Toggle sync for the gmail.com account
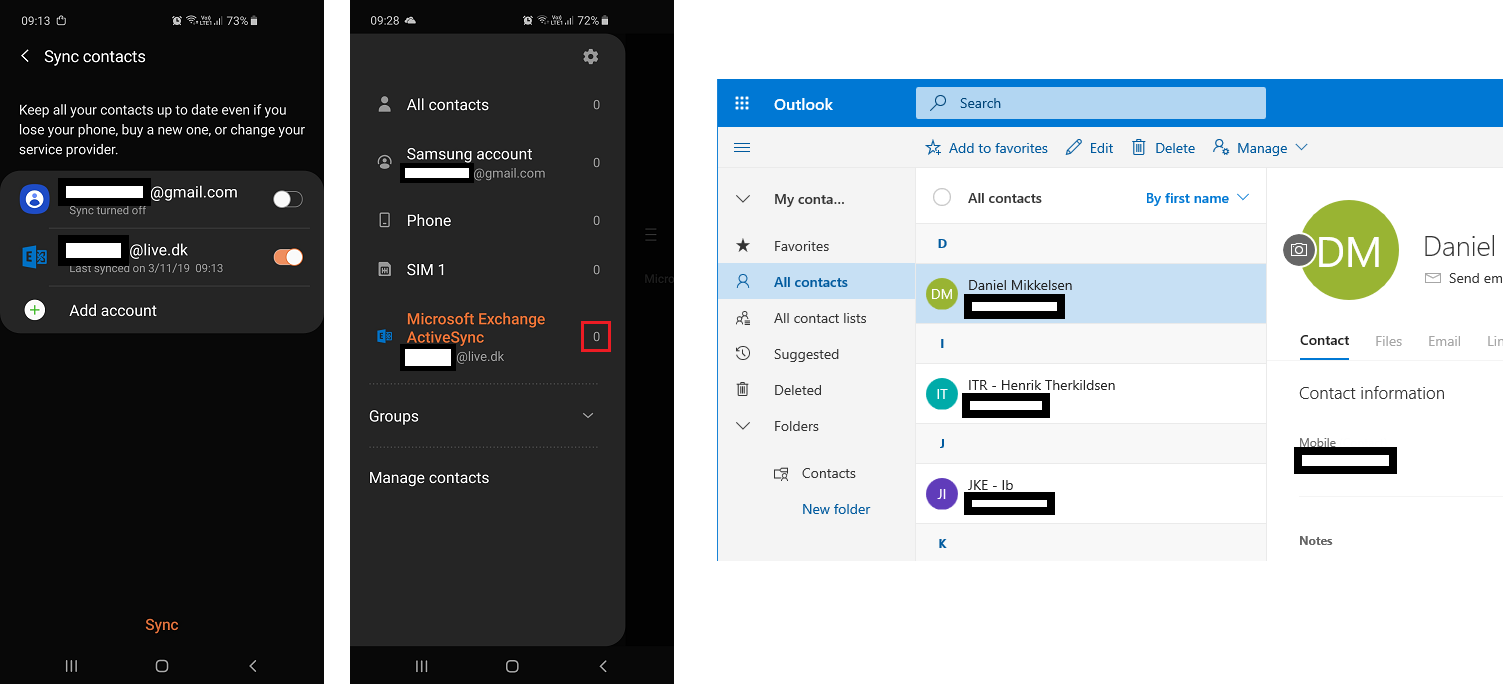Viewport: 1503px width, 684px height. pos(288,199)
